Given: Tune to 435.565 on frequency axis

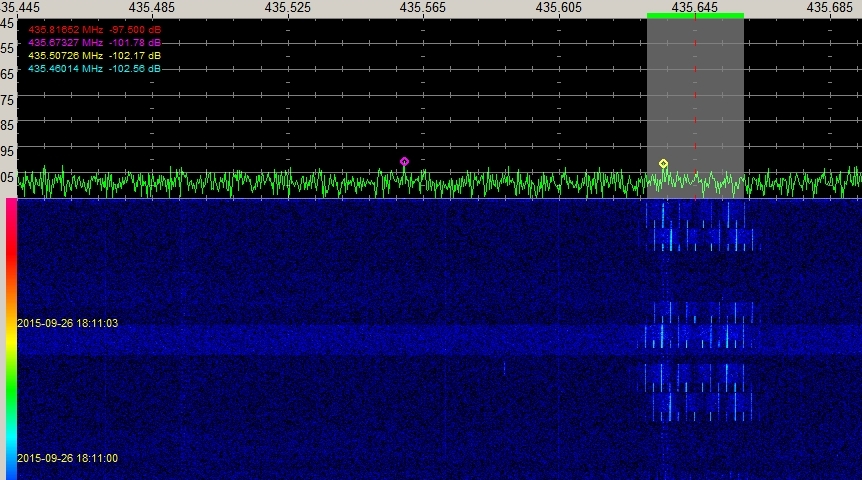Looking at the screenshot, I should click(x=422, y=7).
